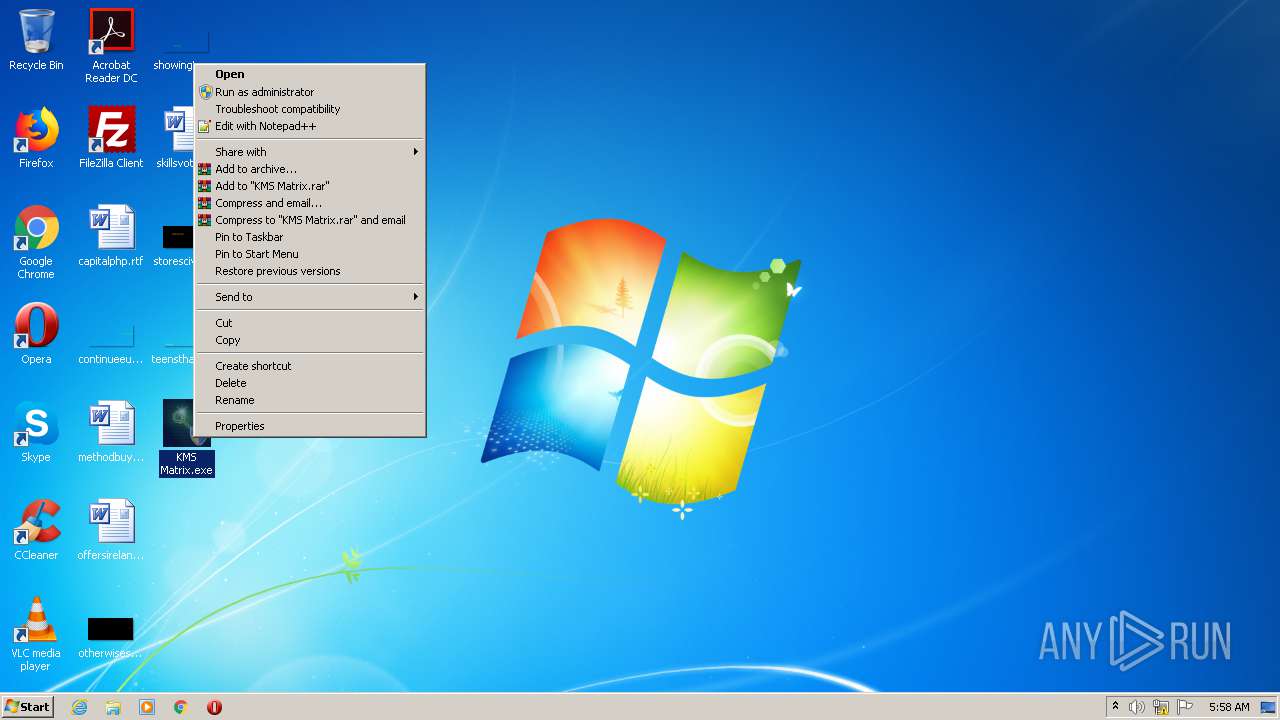Select skillsvot document icon

point(176,138)
